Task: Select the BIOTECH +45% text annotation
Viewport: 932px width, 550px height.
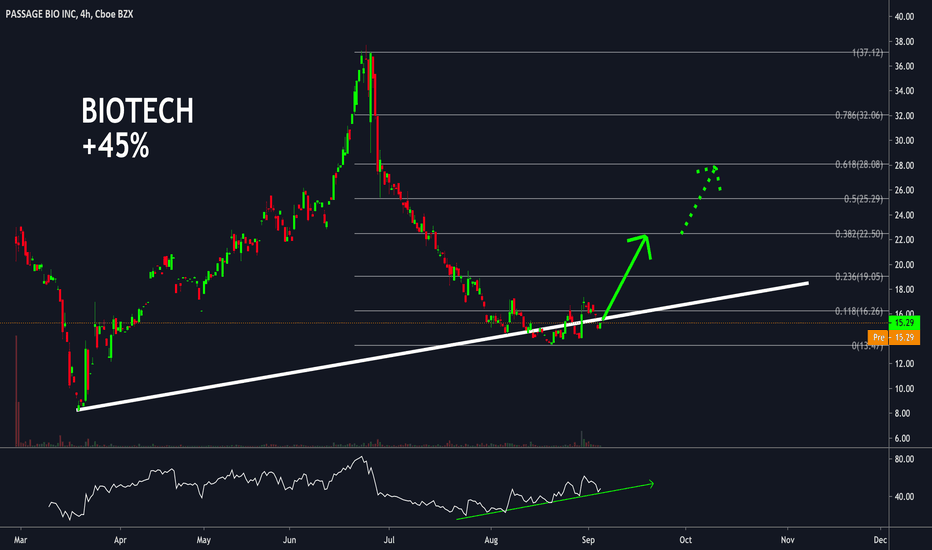Action: (x=137, y=128)
